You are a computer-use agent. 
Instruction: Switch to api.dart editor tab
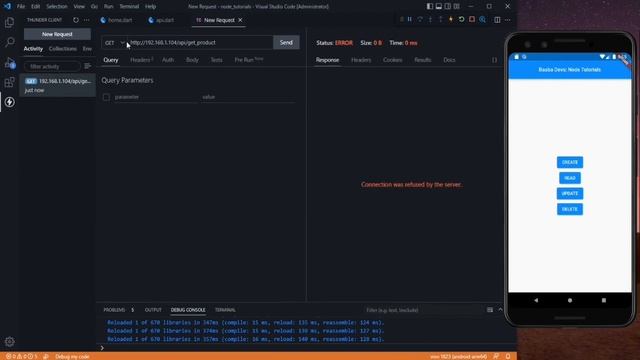(162, 20)
